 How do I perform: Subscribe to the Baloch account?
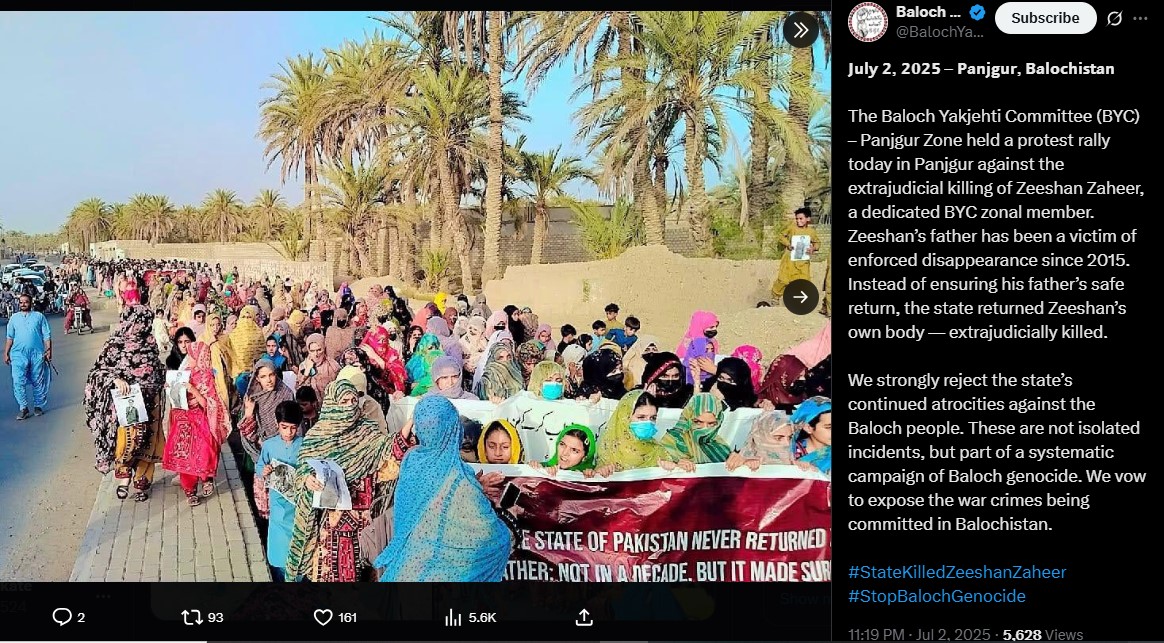point(1045,18)
